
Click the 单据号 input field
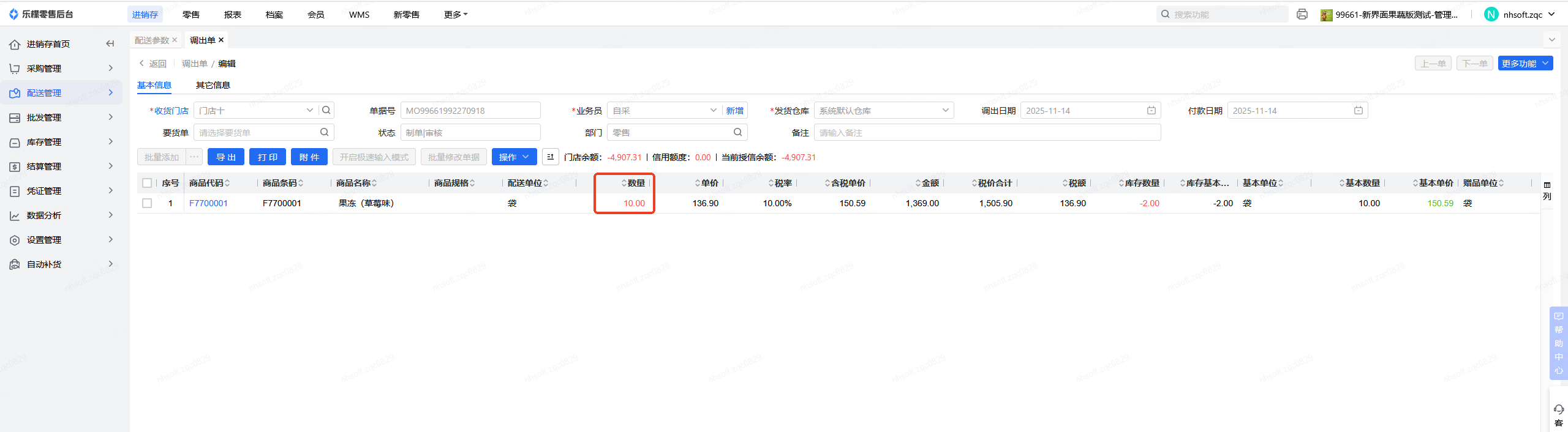470,110
